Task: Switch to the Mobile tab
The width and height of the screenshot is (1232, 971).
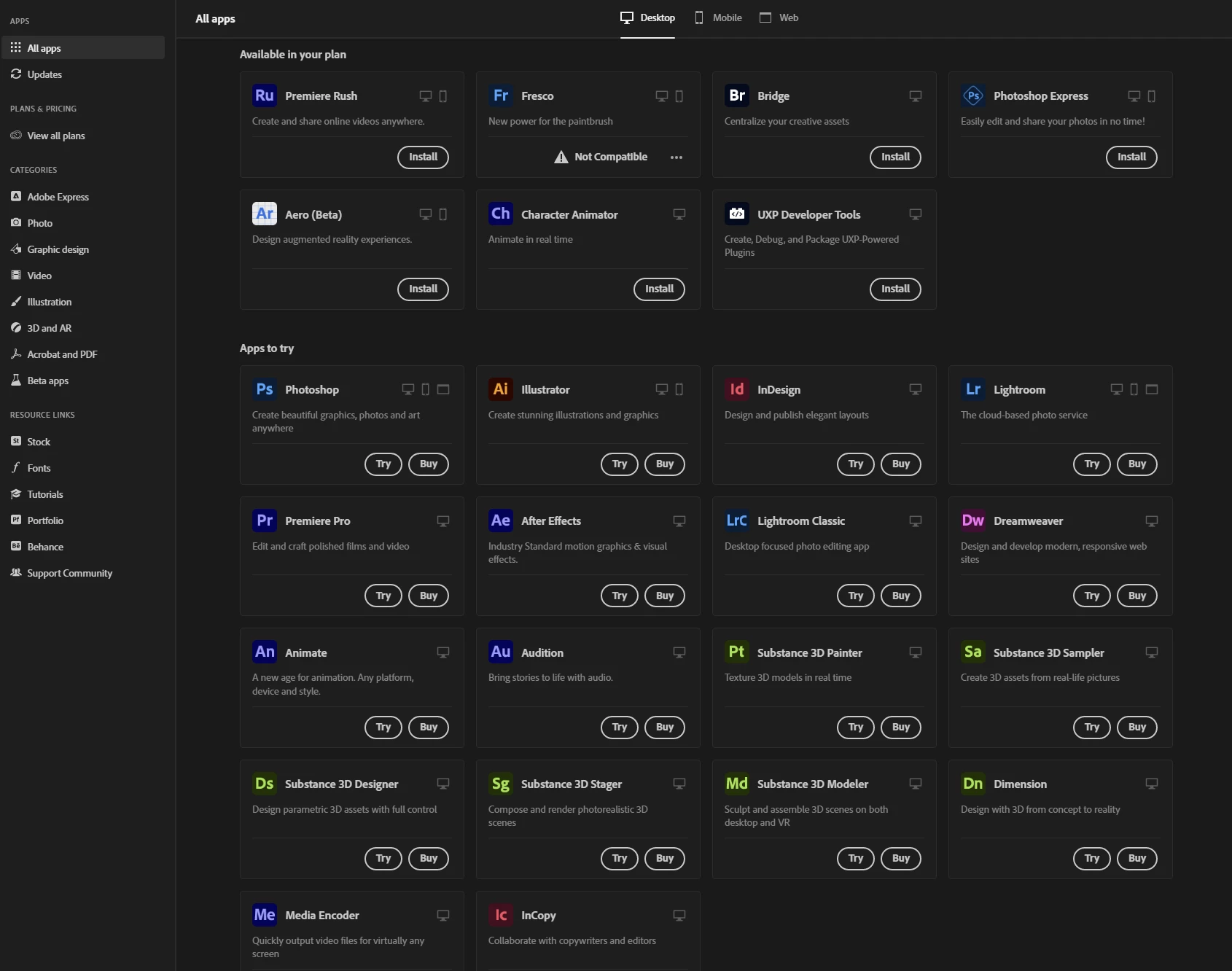Action: pyautogui.click(x=718, y=17)
